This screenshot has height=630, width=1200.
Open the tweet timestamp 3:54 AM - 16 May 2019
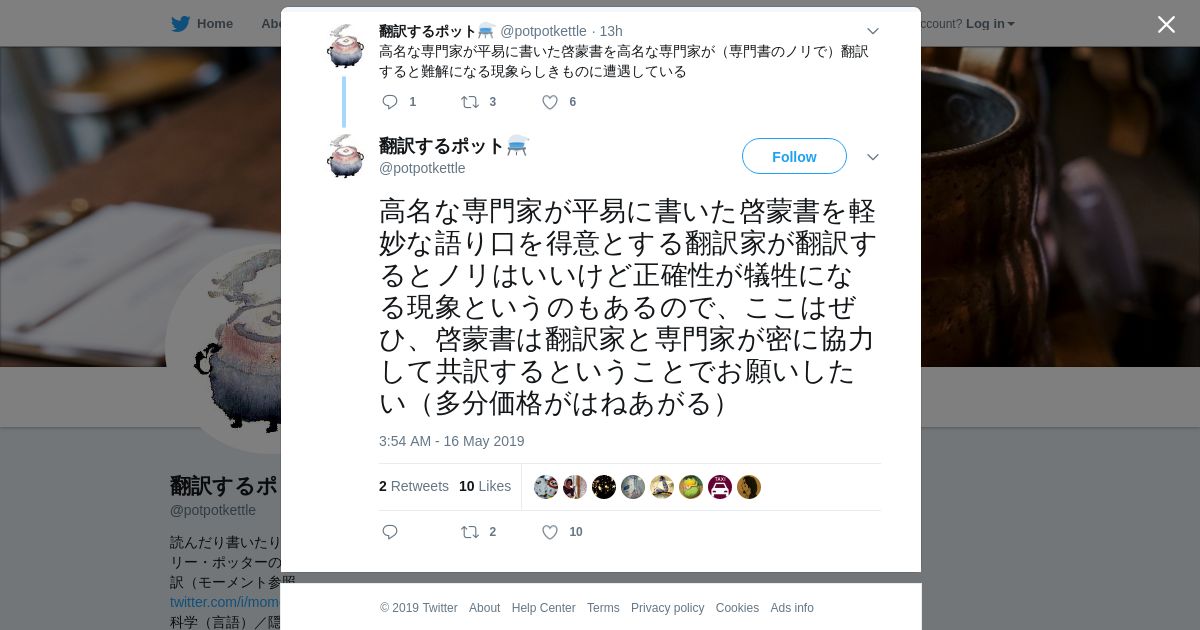tap(451, 441)
